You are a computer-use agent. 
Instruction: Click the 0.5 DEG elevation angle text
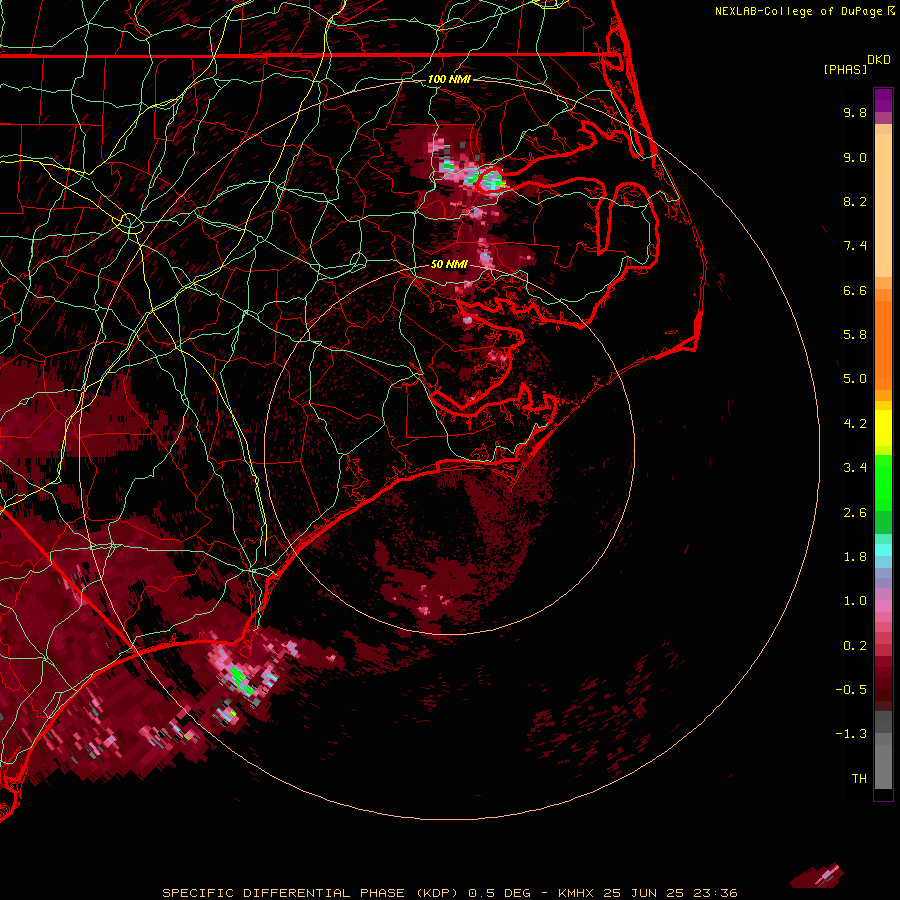501,893
